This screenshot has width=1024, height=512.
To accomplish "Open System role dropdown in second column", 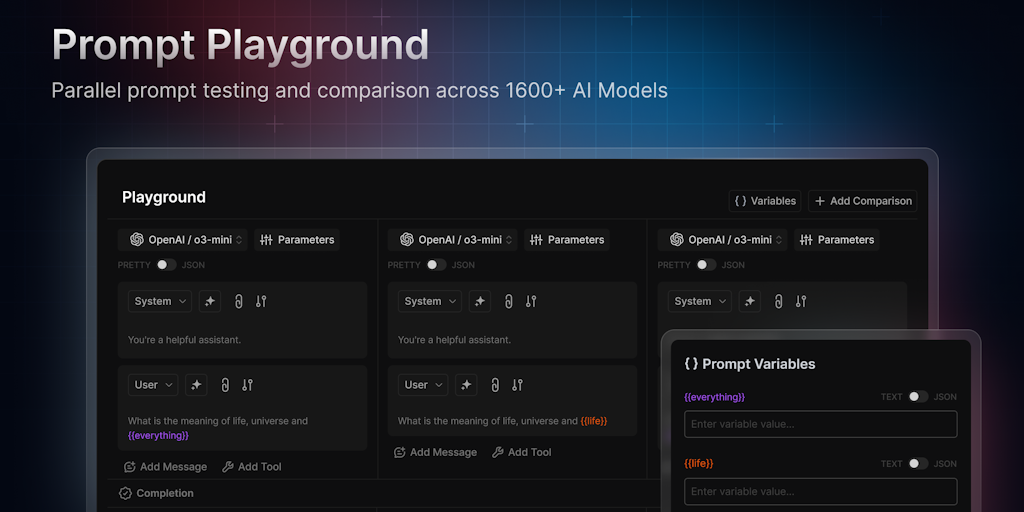I will (x=430, y=301).
